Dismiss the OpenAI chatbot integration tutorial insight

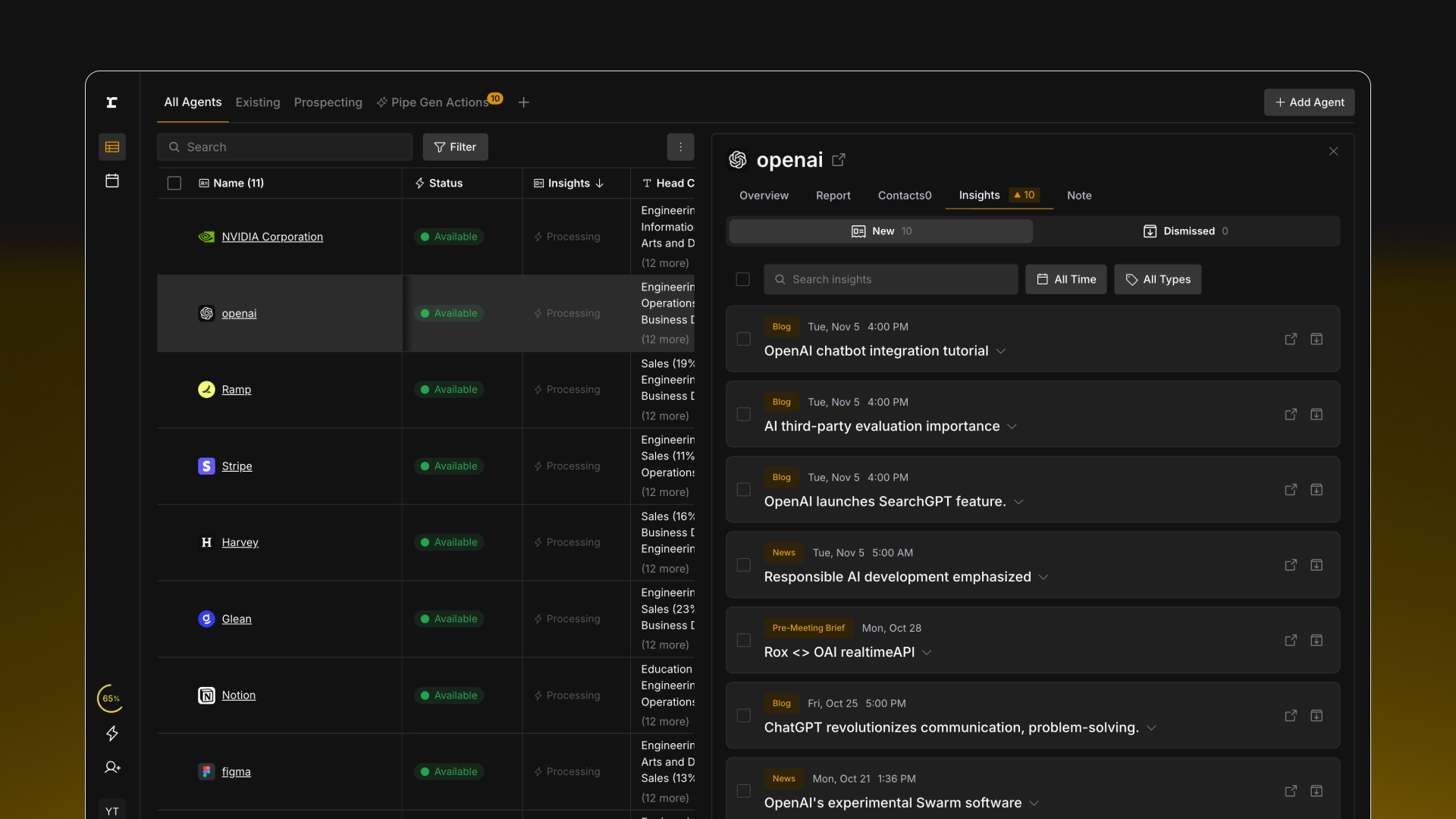[x=1316, y=339]
